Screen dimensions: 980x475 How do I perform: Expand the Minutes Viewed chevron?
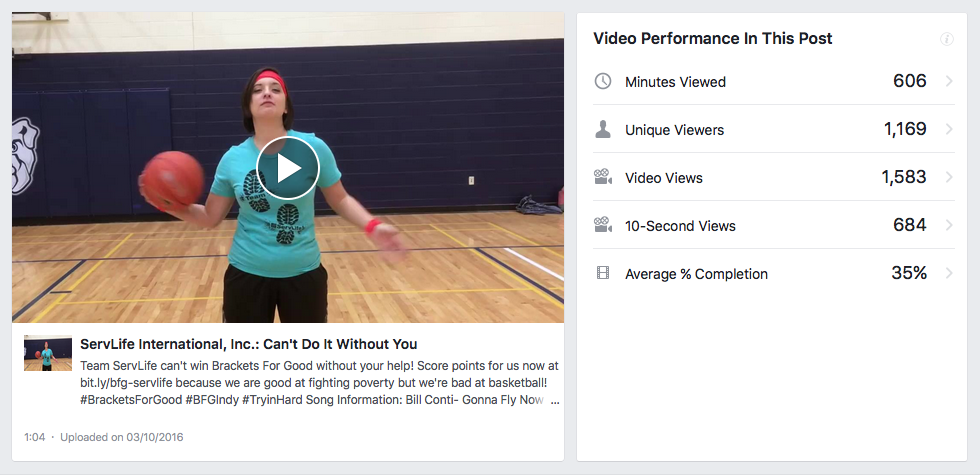(x=949, y=81)
